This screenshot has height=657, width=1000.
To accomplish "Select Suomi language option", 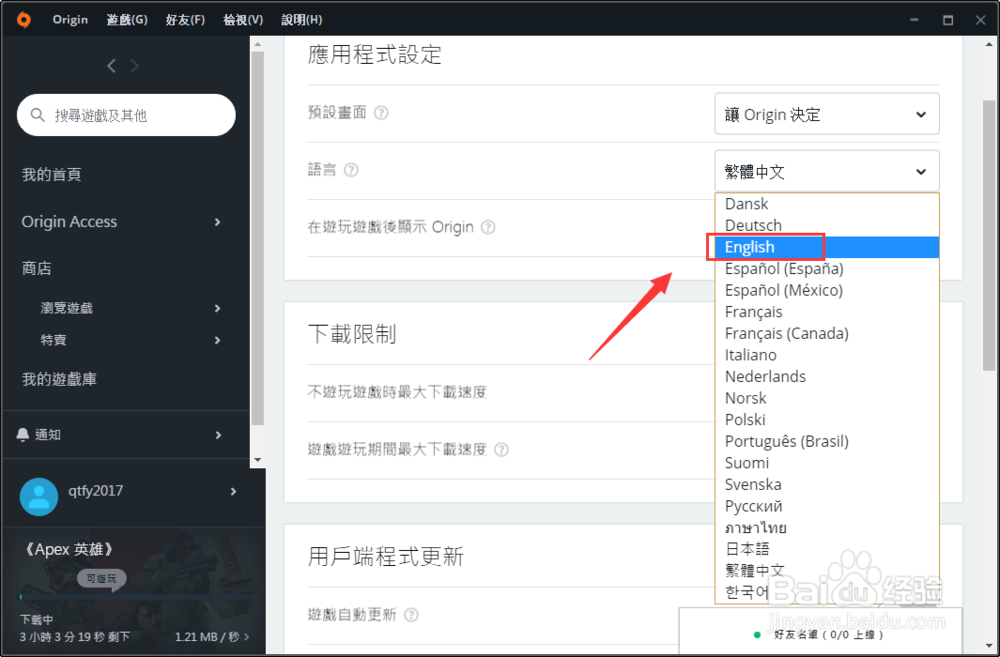I will click(x=827, y=463).
